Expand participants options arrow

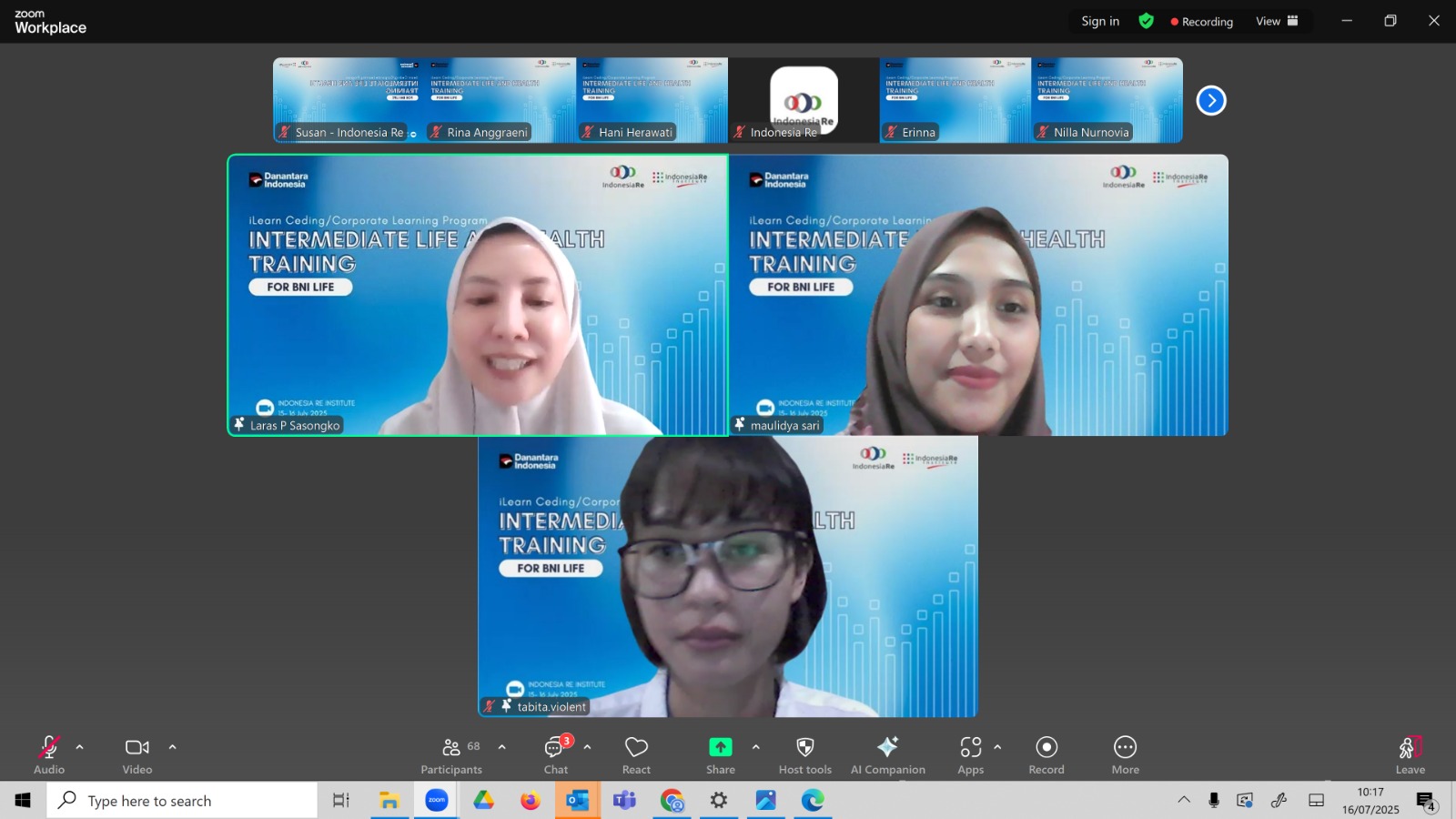tap(502, 747)
